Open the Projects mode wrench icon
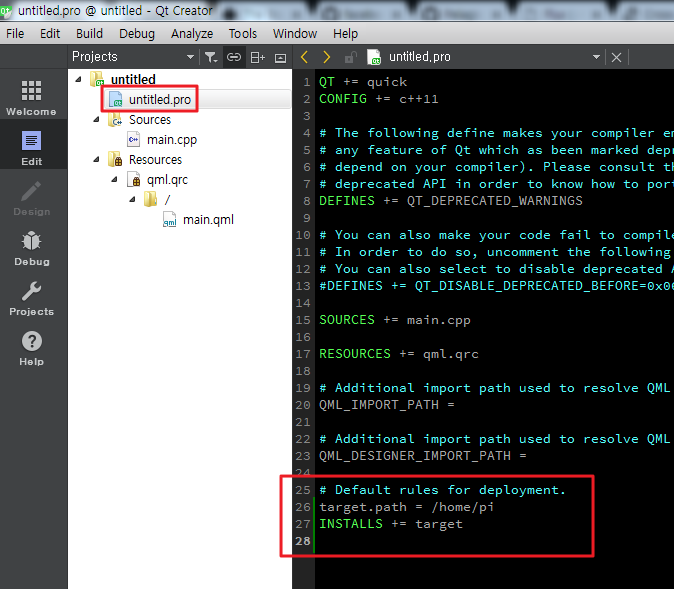The image size is (674, 589). (31, 298)
